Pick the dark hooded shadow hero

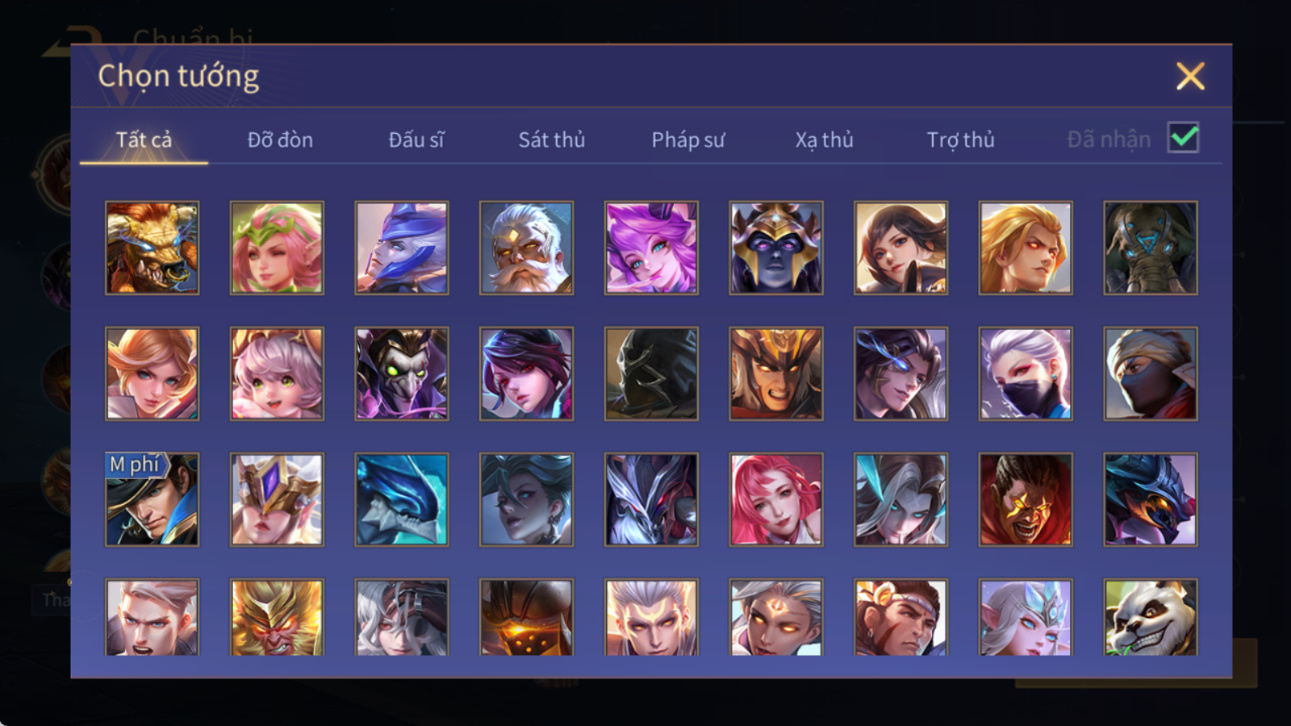pos(651,374)
